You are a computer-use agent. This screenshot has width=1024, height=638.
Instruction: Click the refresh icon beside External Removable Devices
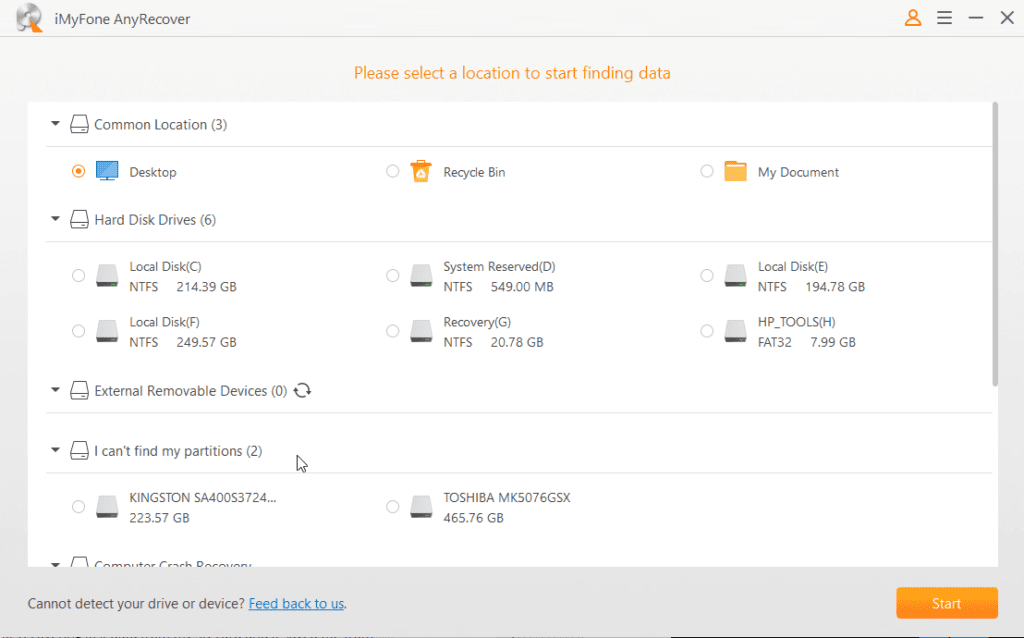(303, 391)
